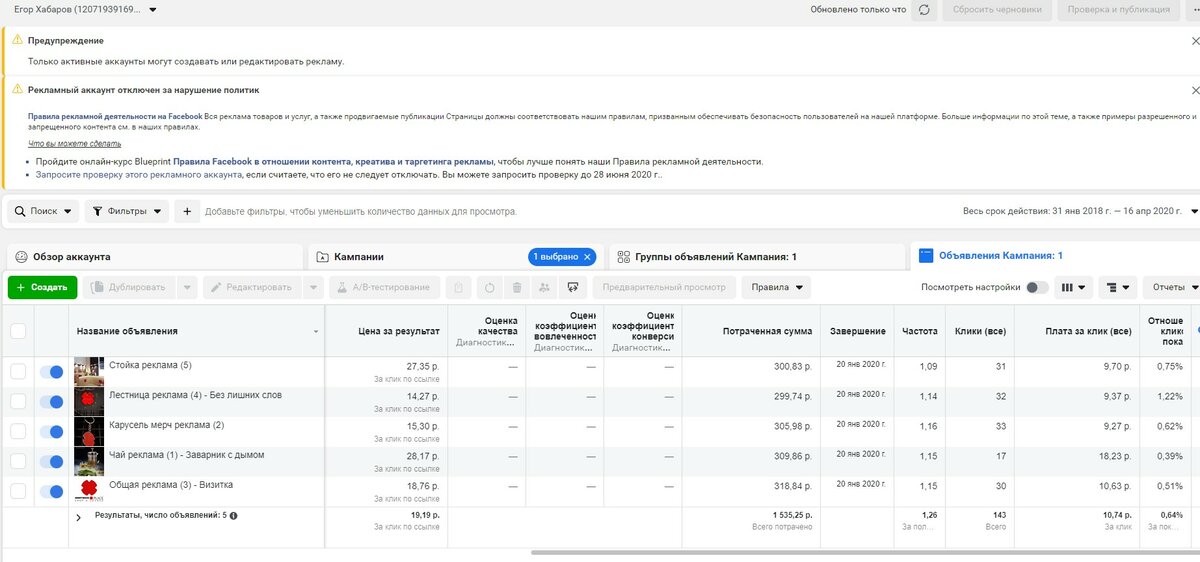Image resolution: width=1200 pixels, height=562 pixels.
Task: Open the columns layout dropdown icon
Action: (x=1075, y=288)
